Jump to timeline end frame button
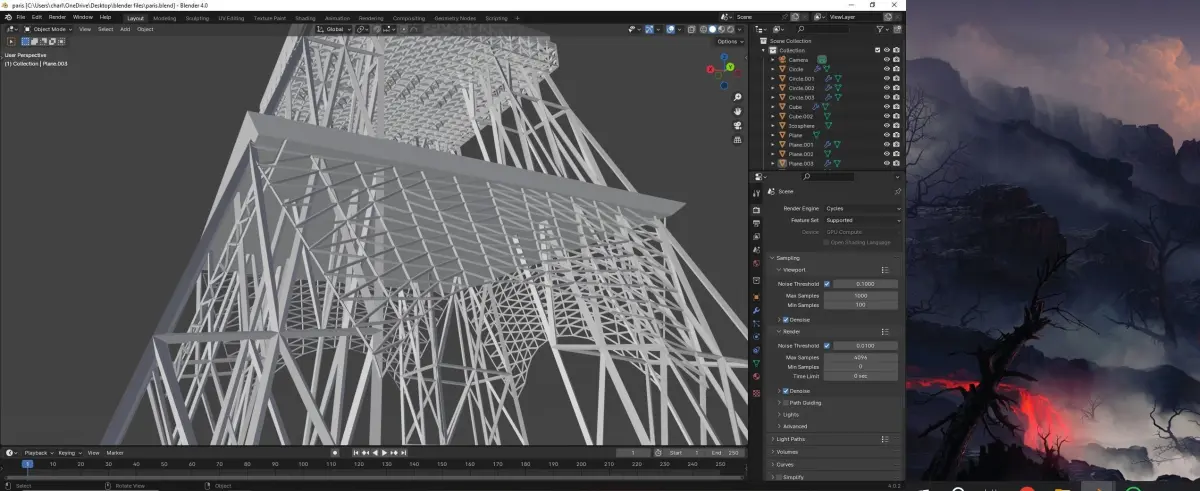Screen dimensions: 1200x491 (x=402, y=453)
